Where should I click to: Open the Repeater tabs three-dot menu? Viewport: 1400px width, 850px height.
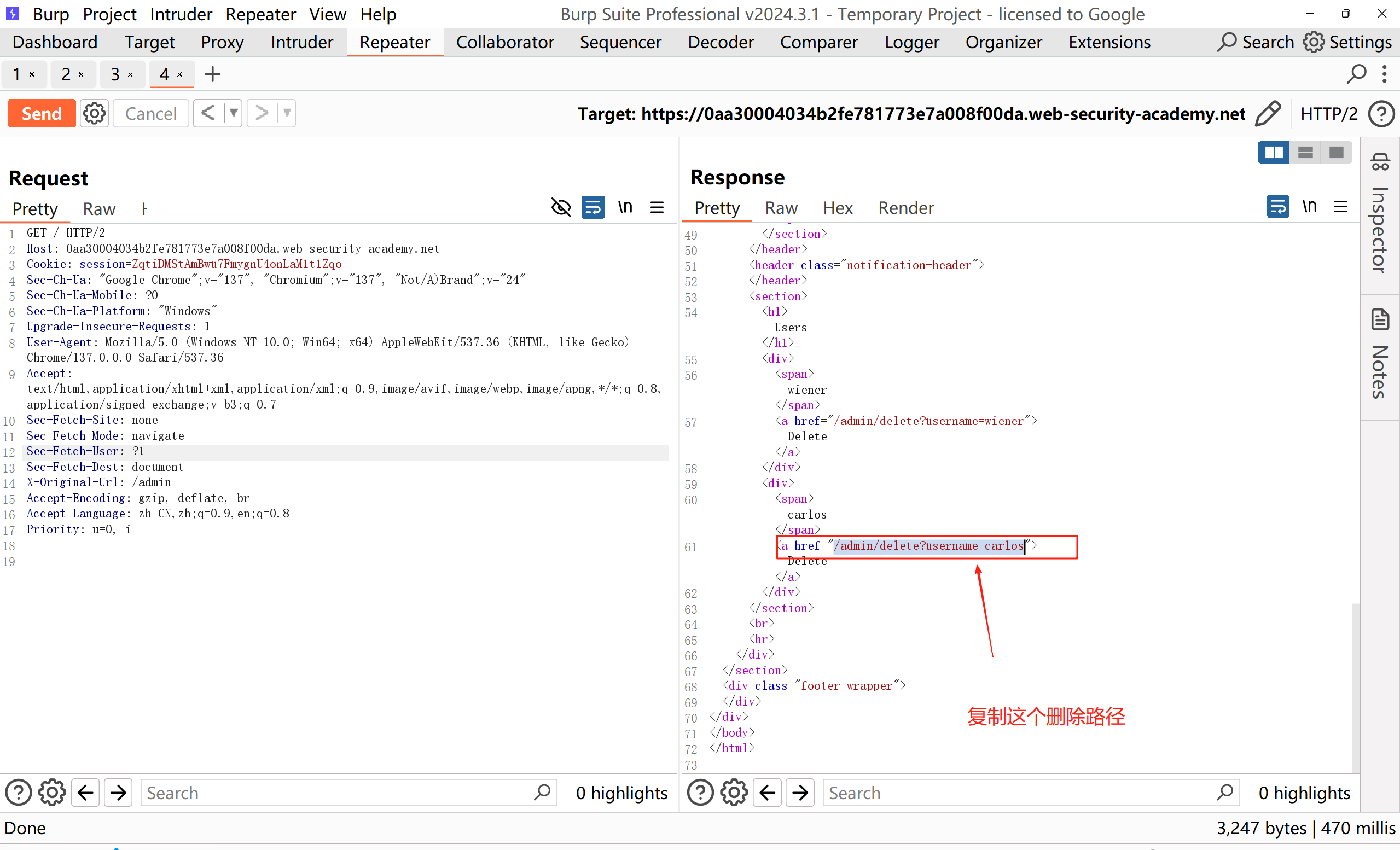click(1384, 74)
